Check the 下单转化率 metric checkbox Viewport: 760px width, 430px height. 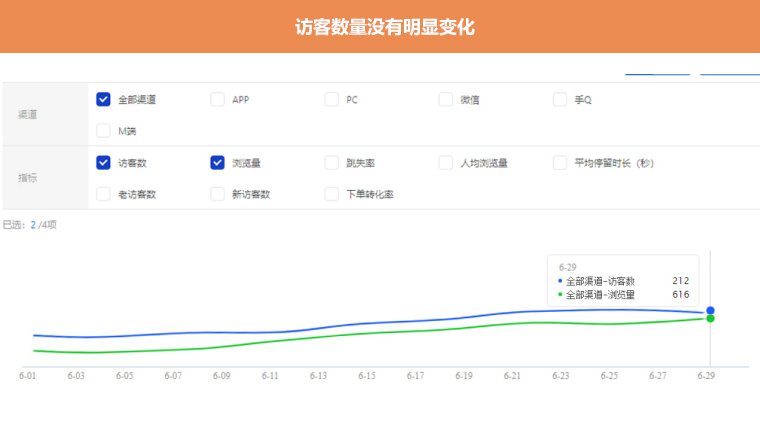point(331,194)
